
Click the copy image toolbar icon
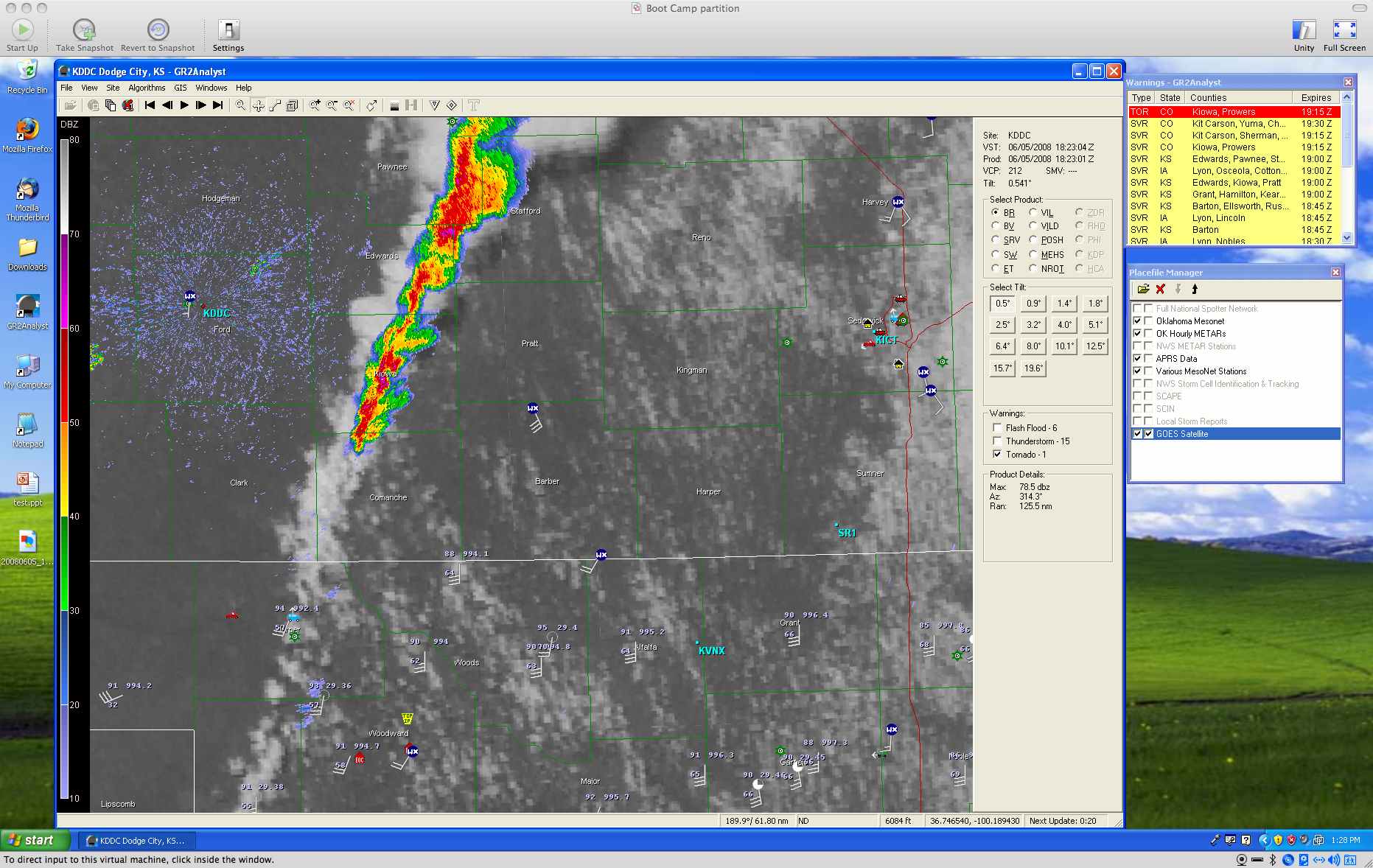[111, 105]
